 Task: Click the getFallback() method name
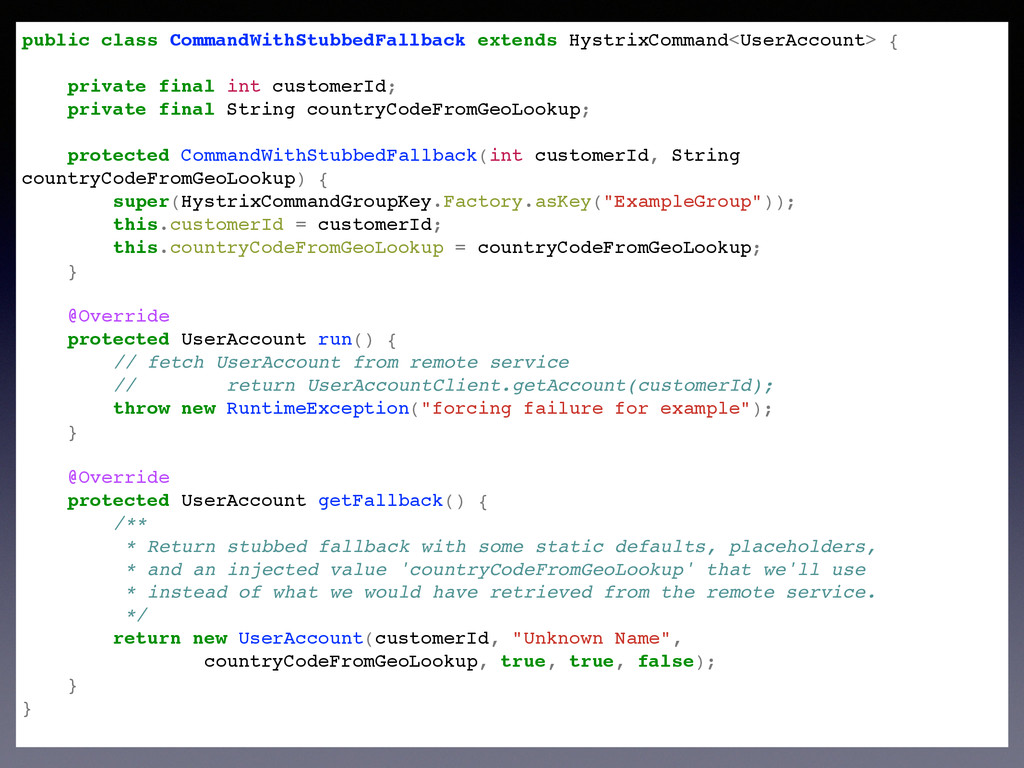click(x=380, y=501)
